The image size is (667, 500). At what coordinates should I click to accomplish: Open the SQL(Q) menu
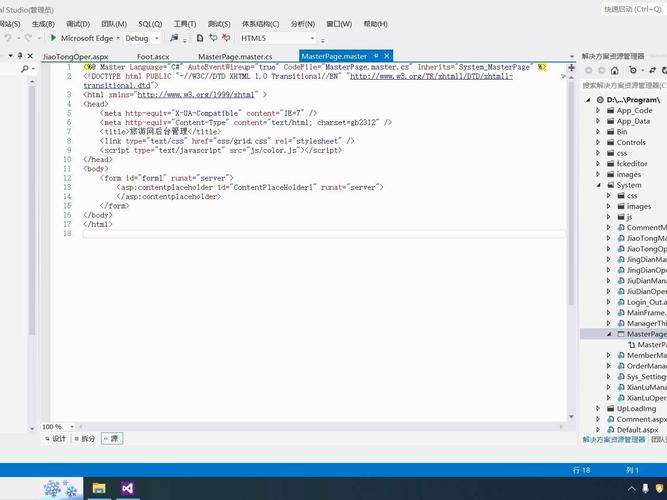pos(150,23)
